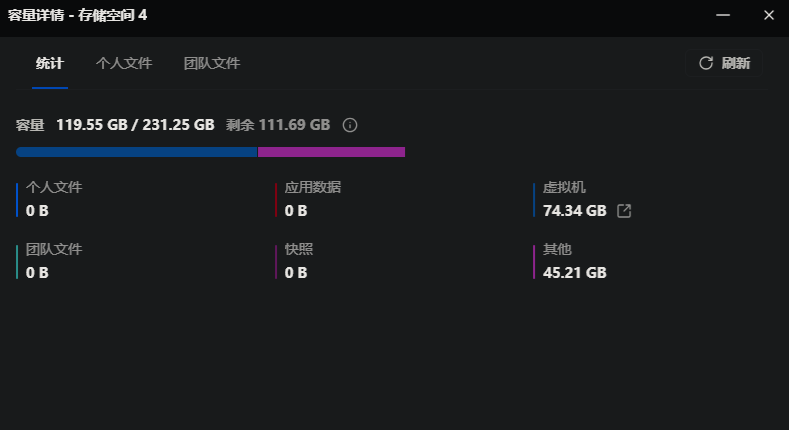The image size is (789, 430).
Task: Switch to the 统计 tab
Action: [x=49, y=63]
